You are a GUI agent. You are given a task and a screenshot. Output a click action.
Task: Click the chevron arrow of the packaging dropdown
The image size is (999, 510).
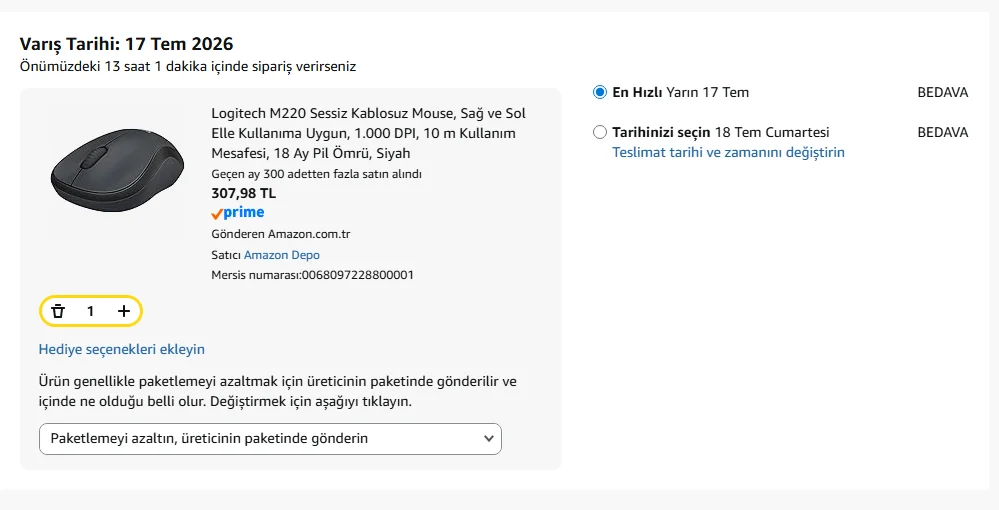pos(489,439)
